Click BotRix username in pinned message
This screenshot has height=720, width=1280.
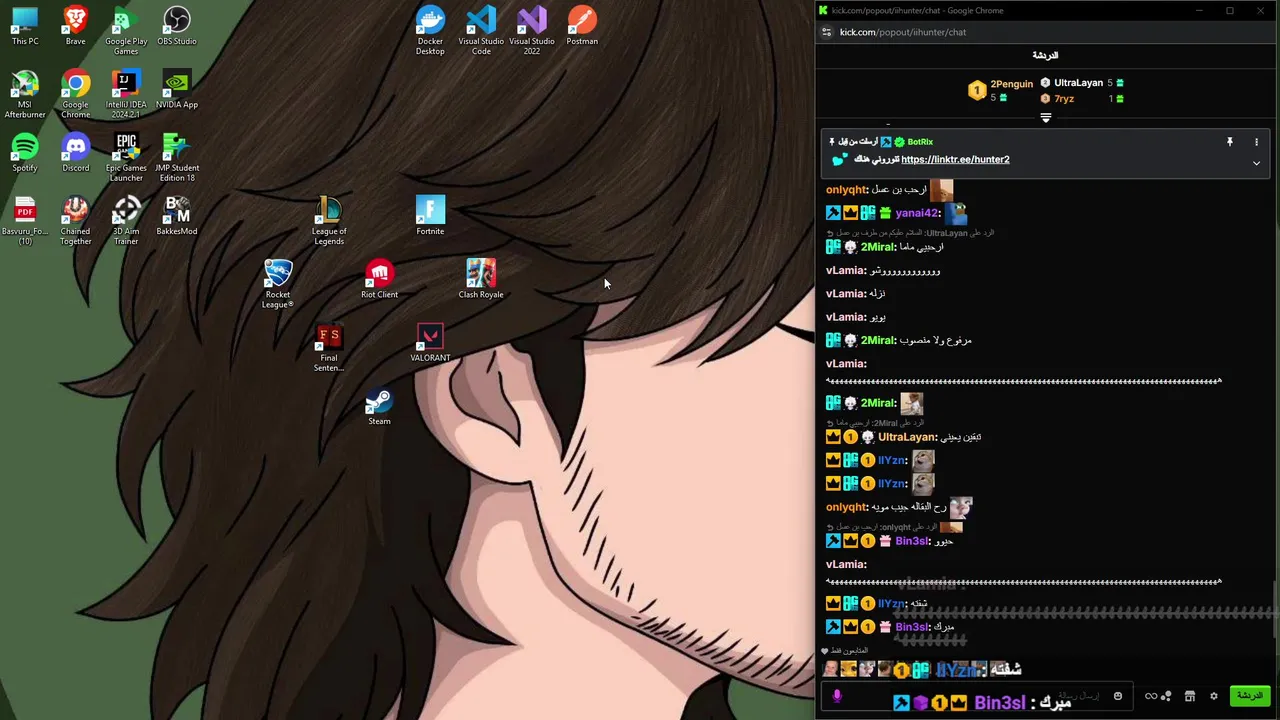[x=920, y=142]
